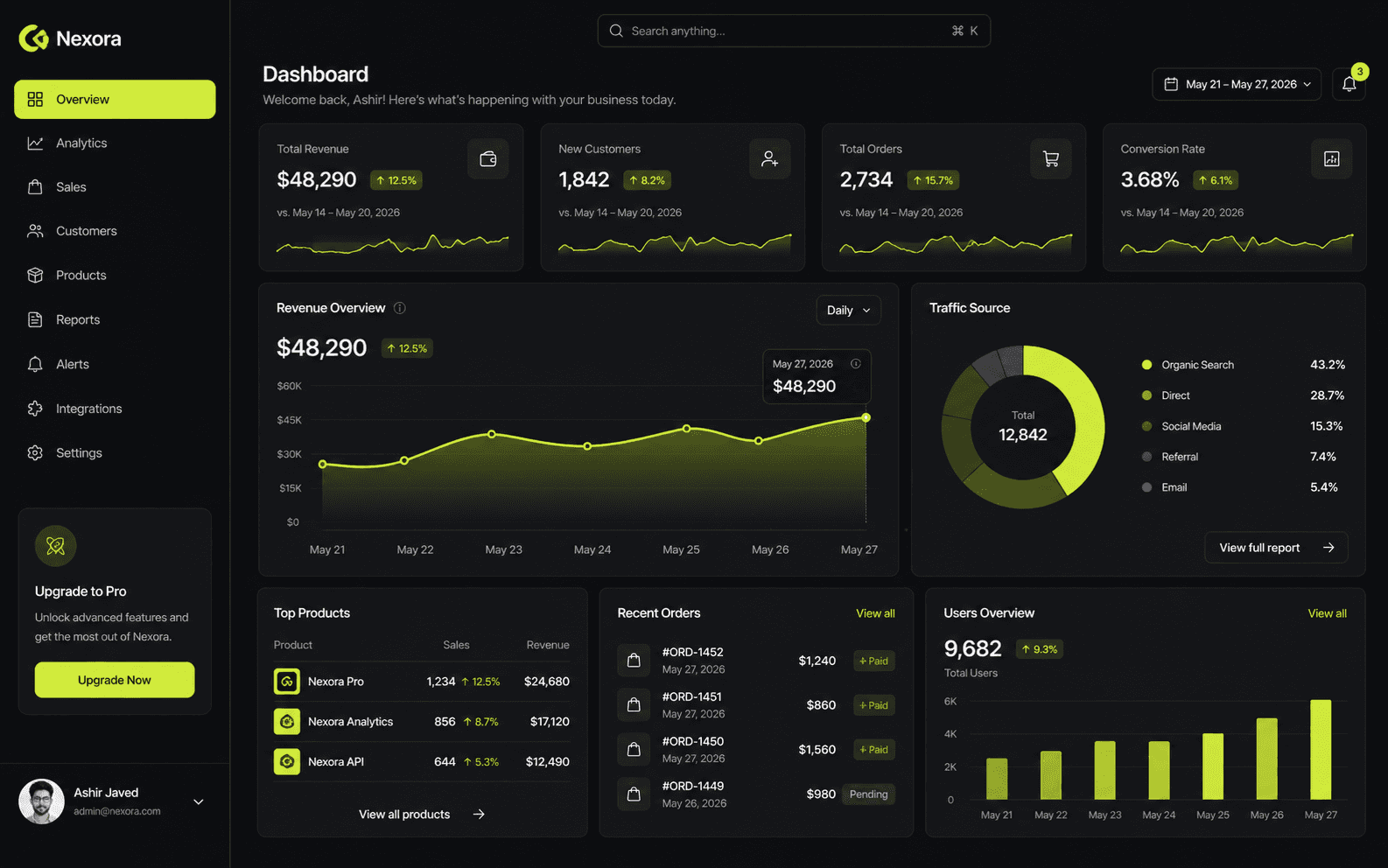The height and width of the screenshot is (868, 1388).
Task: Click the wallet icon in Total Revenue card
Action: tap(488, 159)
